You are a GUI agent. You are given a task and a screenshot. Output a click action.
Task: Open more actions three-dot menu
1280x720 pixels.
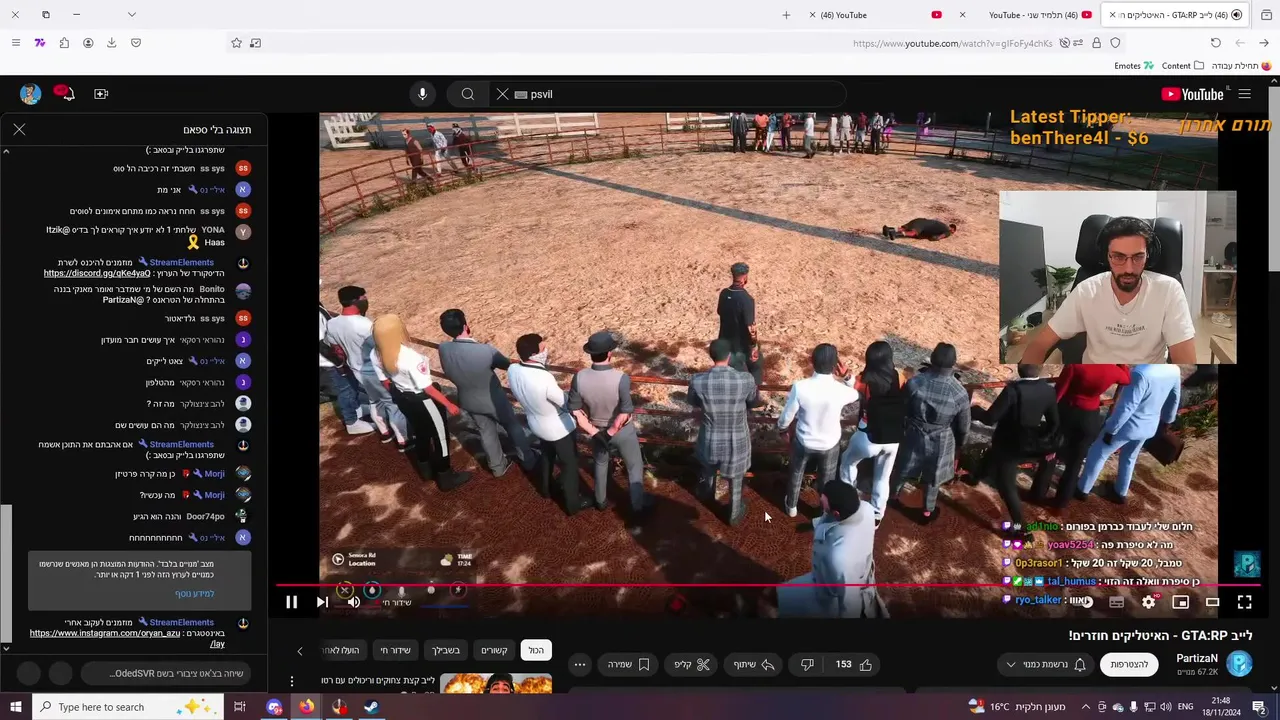[x=579, y=664]
